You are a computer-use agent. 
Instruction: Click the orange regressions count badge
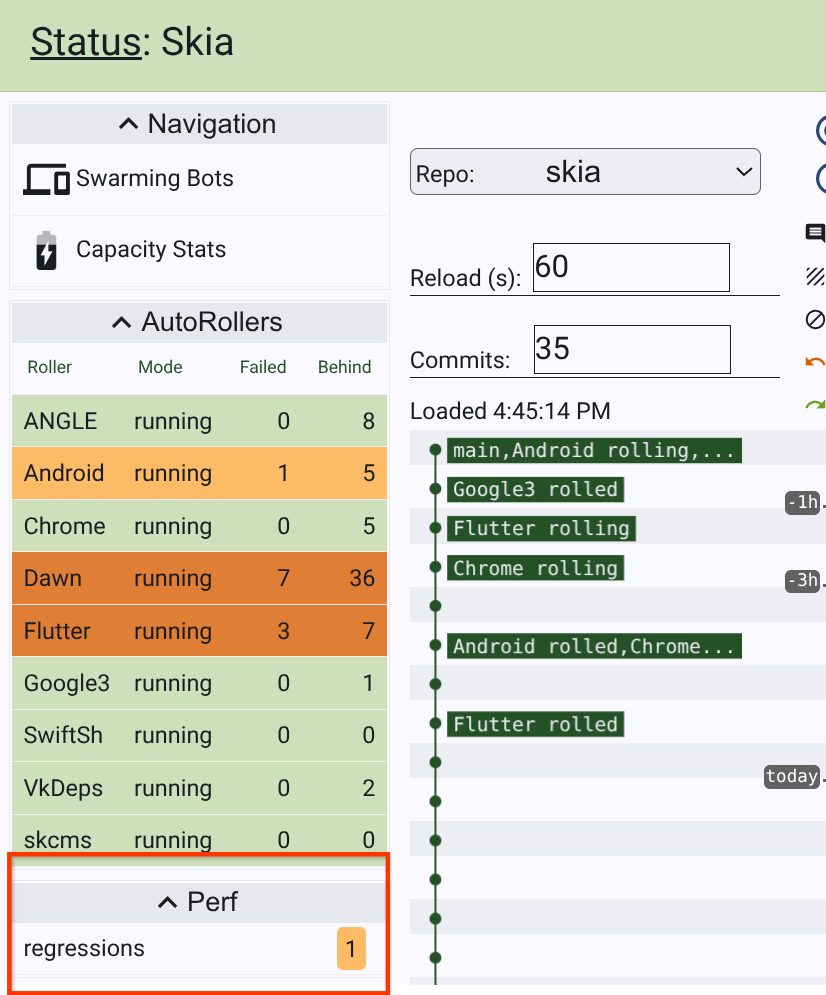(x=351, y=949)
